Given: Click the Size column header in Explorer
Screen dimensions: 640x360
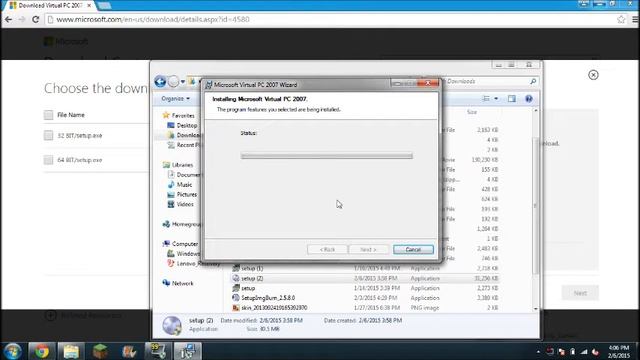Looking at the screenshot, I should point(472,112).
